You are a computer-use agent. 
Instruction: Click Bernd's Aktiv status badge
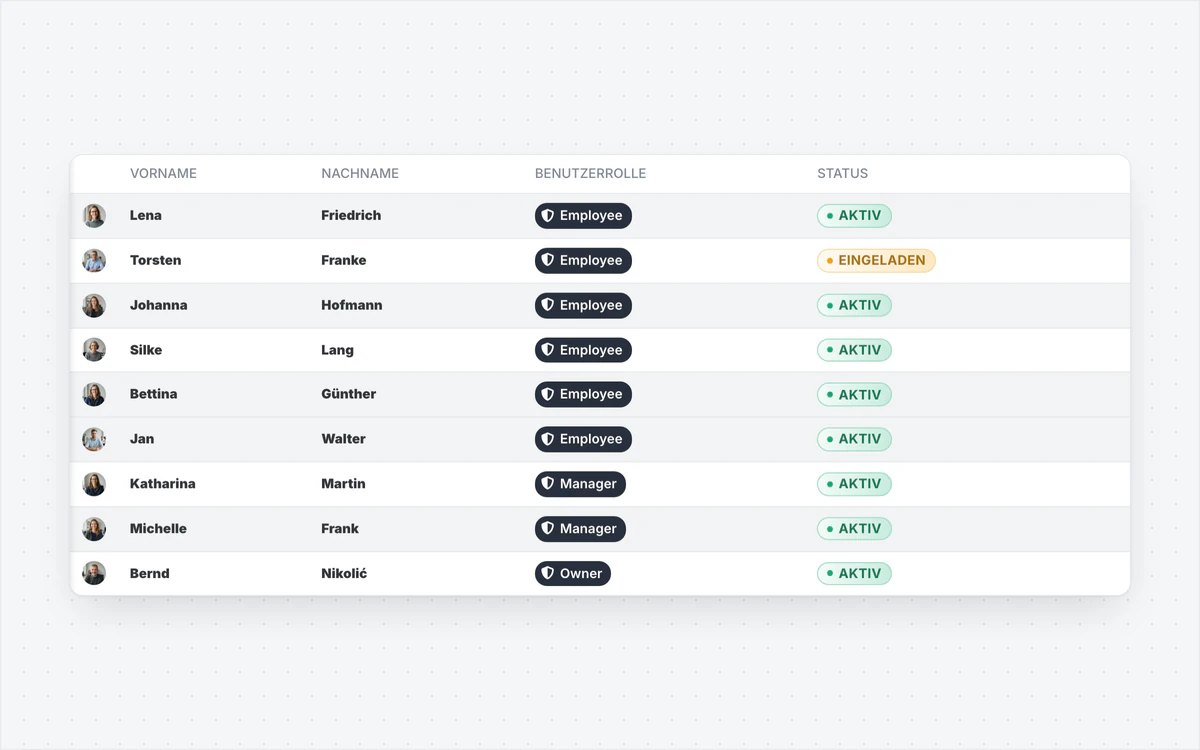pos(854,574)
